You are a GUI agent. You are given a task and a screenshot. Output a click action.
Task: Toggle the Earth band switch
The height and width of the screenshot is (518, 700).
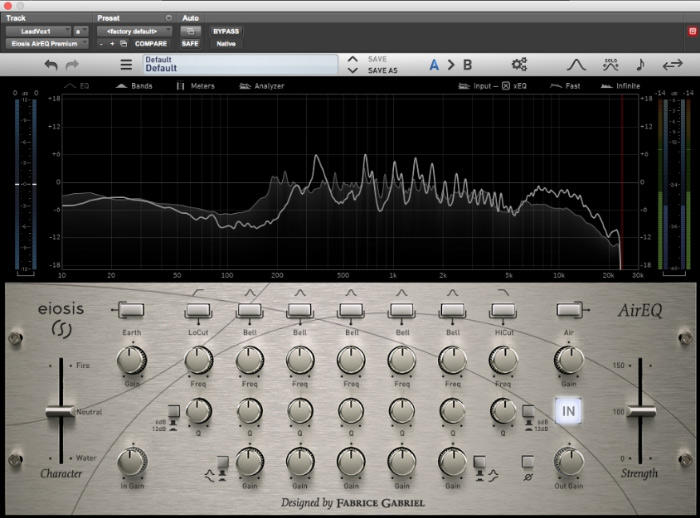tap(131, 310)
